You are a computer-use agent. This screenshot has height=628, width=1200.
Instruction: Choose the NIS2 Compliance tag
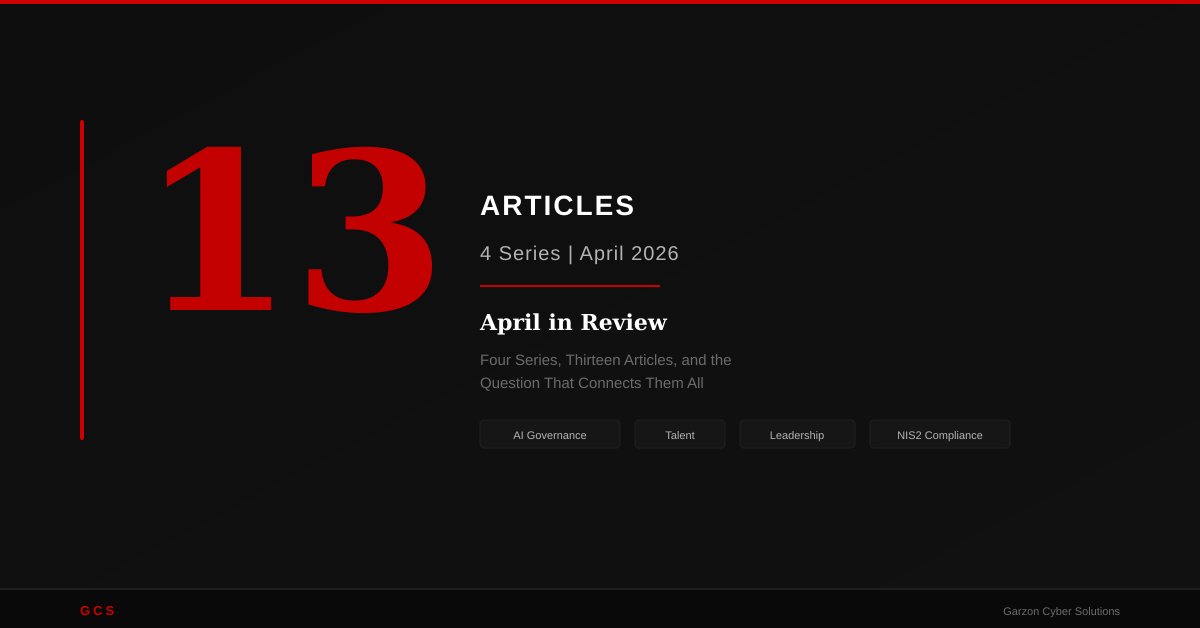940,435
